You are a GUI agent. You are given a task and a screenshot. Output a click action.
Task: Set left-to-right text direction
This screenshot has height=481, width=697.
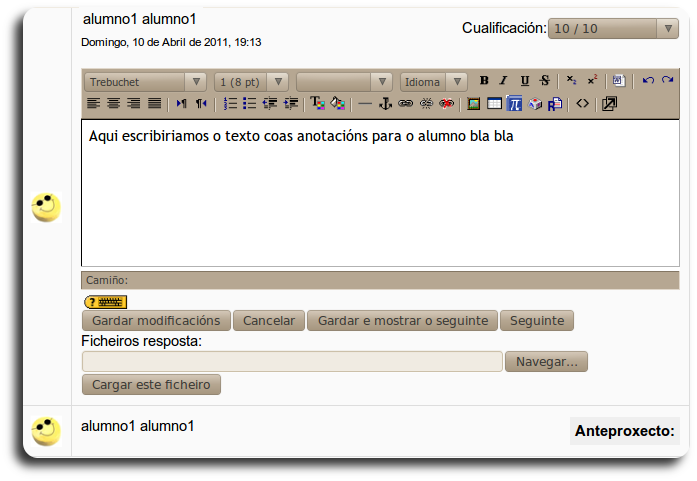[181, 104]
